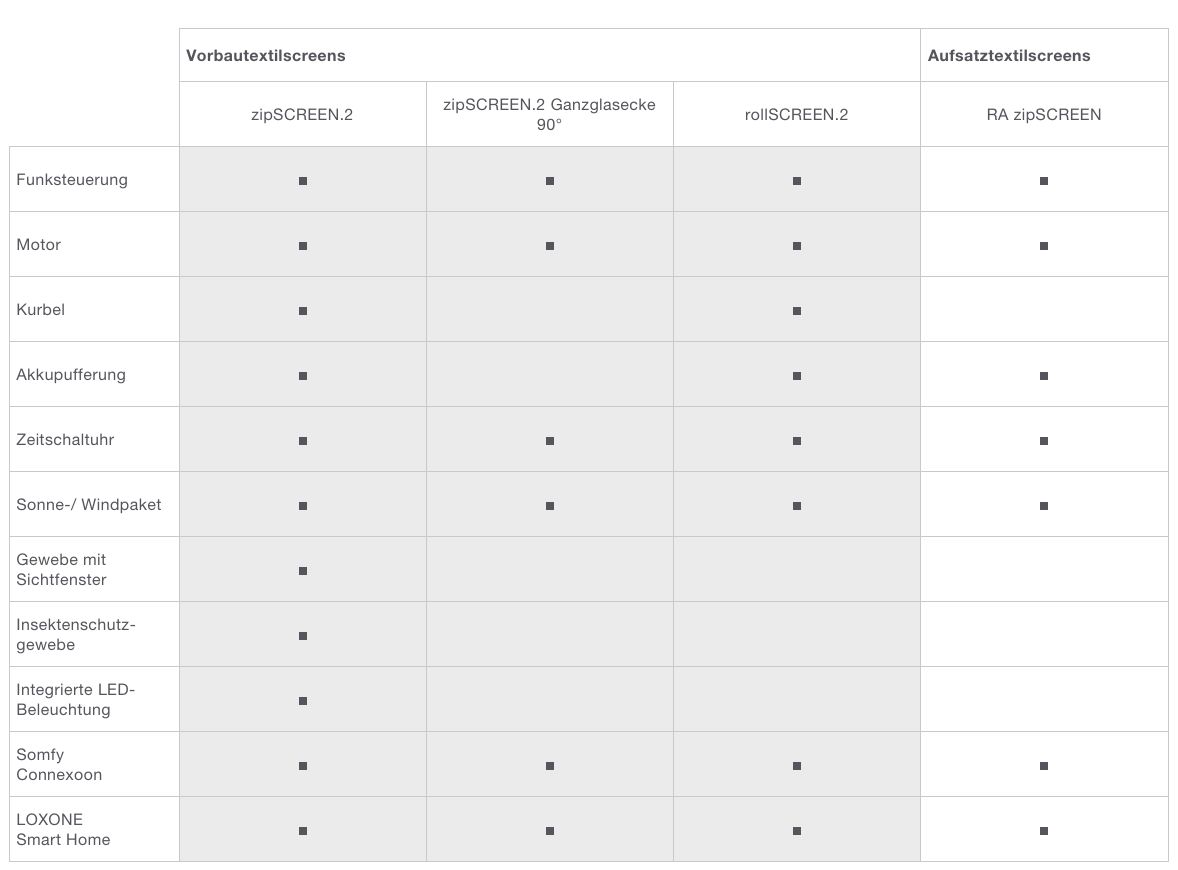Click the zipSCREEN.2 column heading
Image resolution: width=1178 pixels, height=870 pixels.
point(302,114)
